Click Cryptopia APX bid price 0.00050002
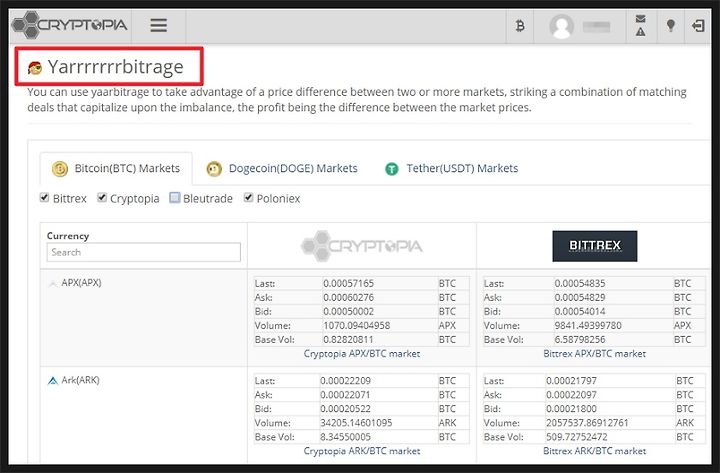 [349, 311]
